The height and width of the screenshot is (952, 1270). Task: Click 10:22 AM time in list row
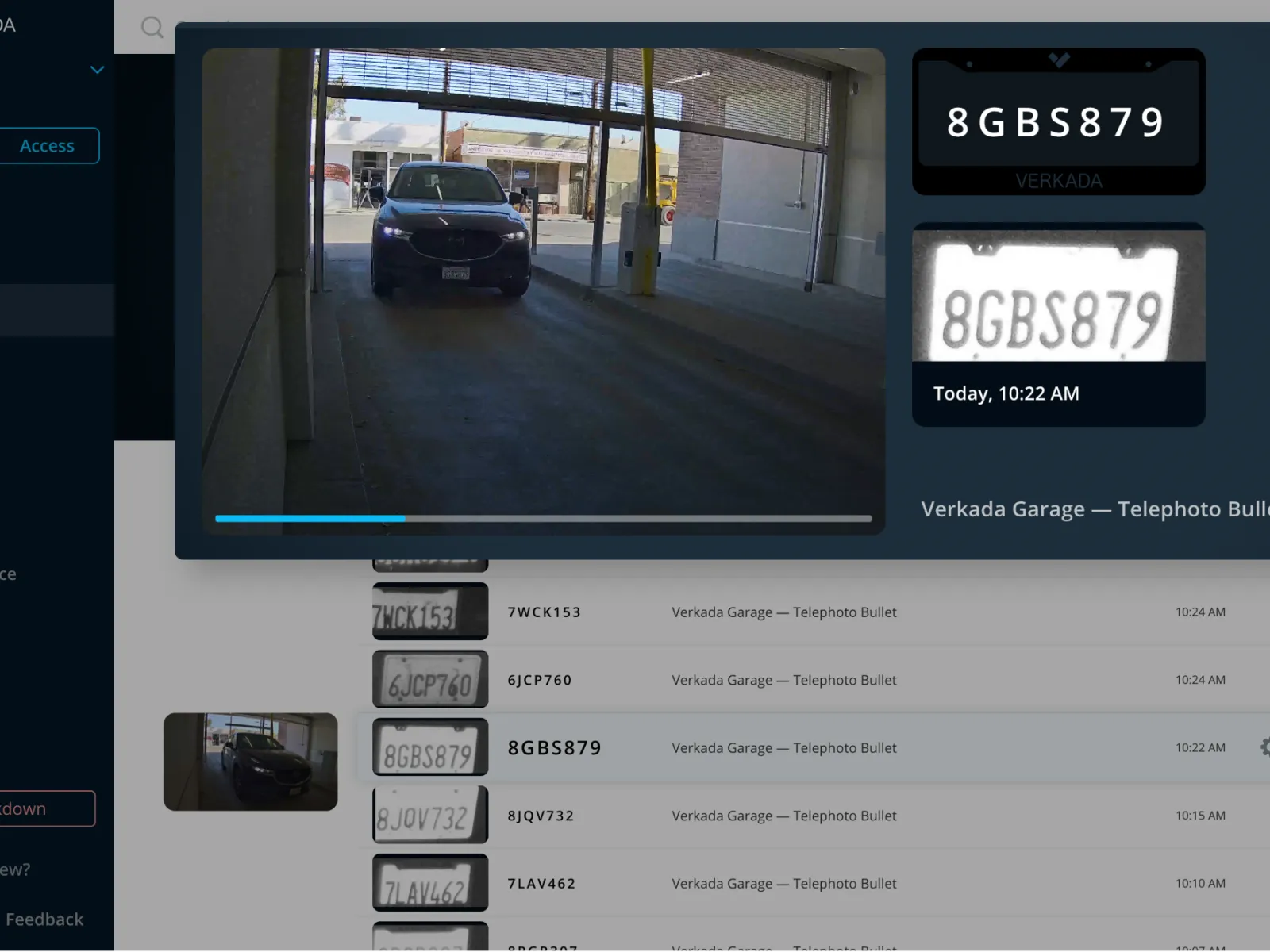(x=1200, y=747)
